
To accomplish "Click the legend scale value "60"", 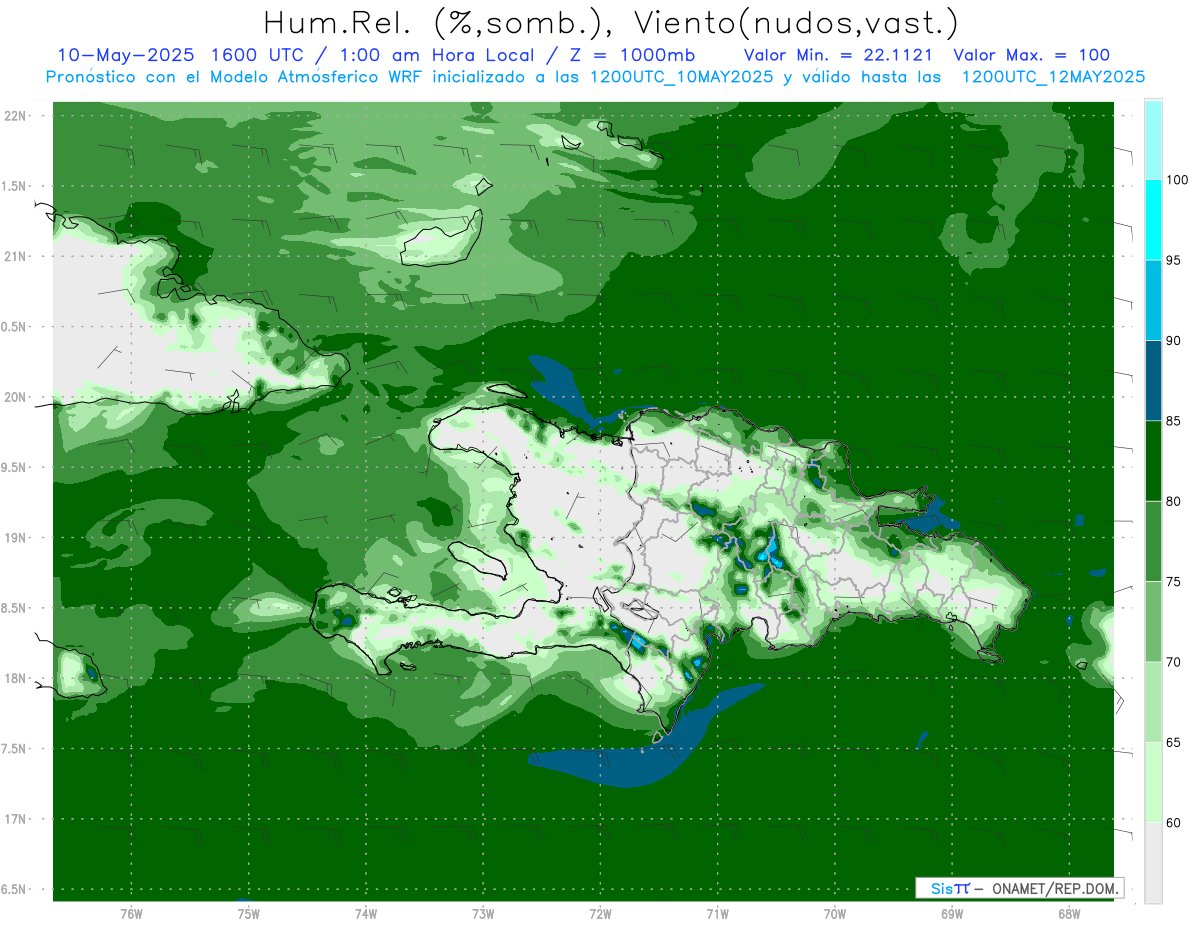I will coord(1174,823).
